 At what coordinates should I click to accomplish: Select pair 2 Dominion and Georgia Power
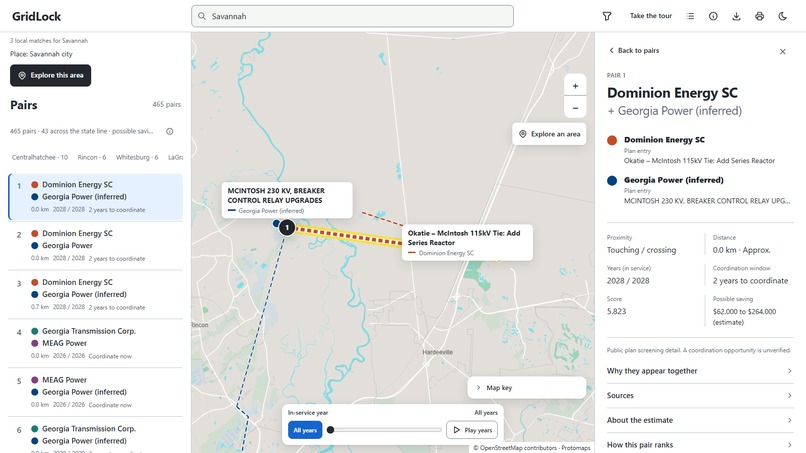pyautogui.click(x=96, y=246)
